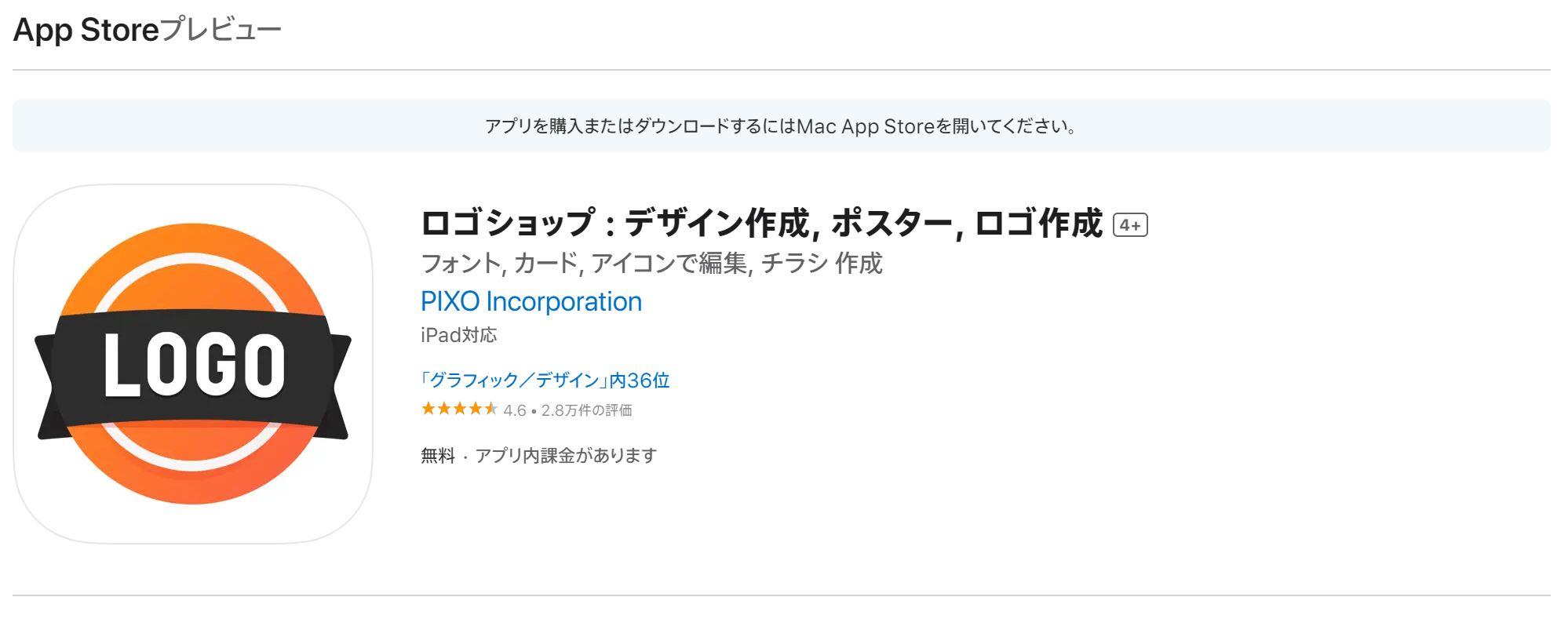The image size is (1568, 619).
Task: Click the half-filled fifth rating star
Action: (491, 409)
